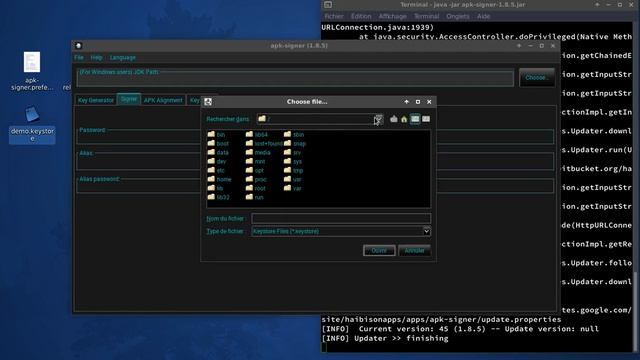Expand the 'Rechercher dans' path dropdown
This screenshot has height=360, width=640.
378,119
